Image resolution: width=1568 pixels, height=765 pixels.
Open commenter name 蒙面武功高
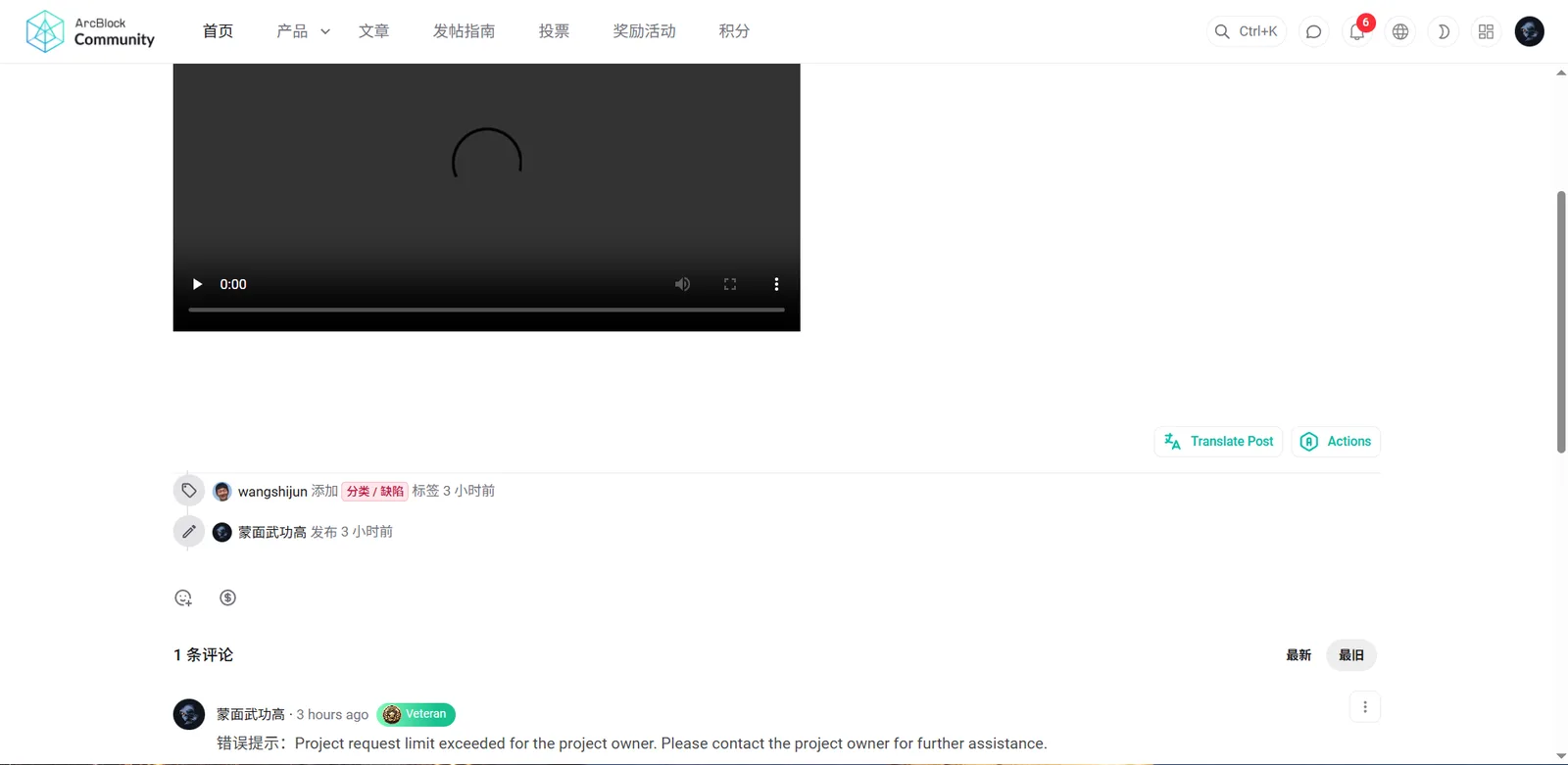251,715
